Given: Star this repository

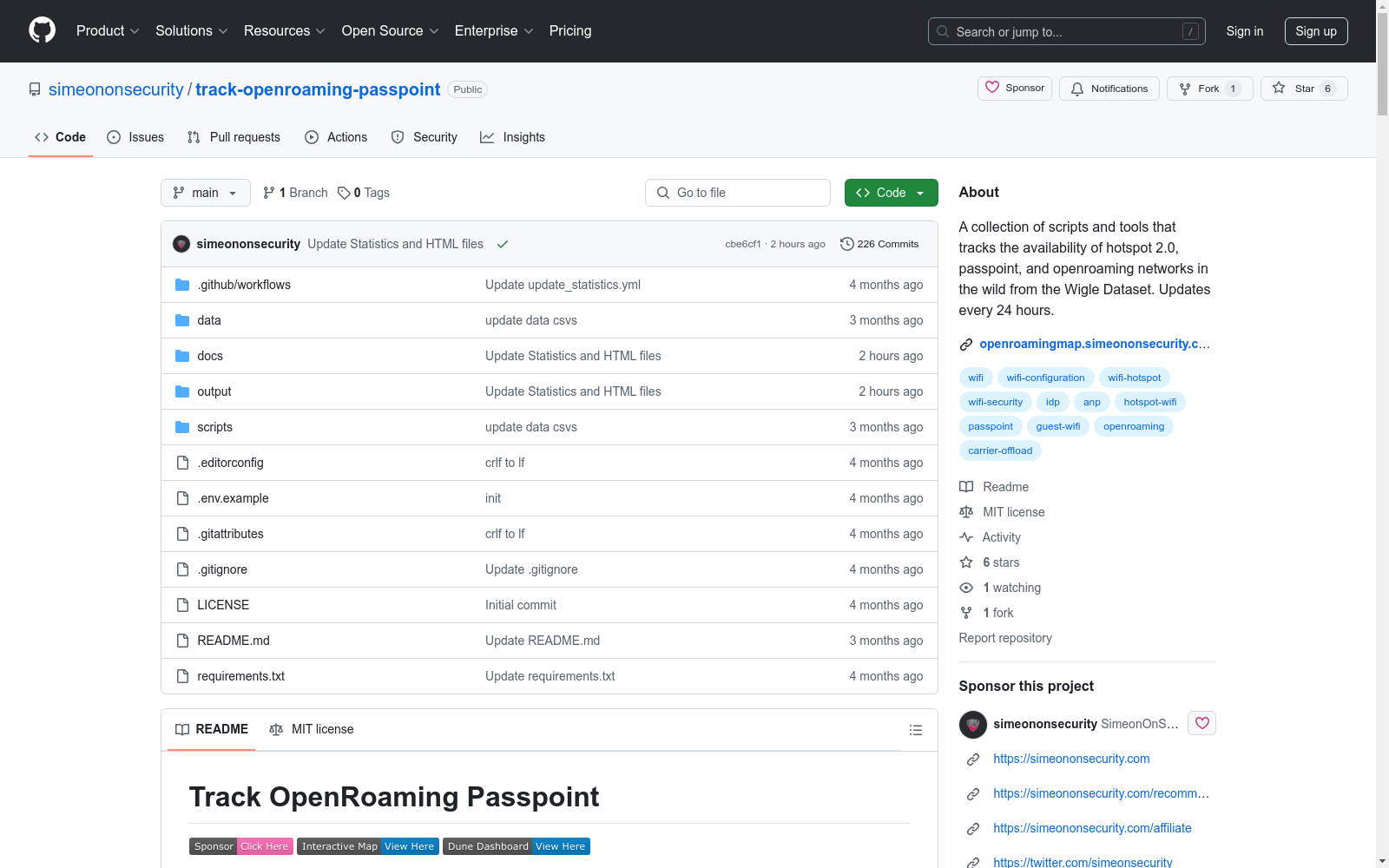Looking at the screenshot, I should point(1304,89).
